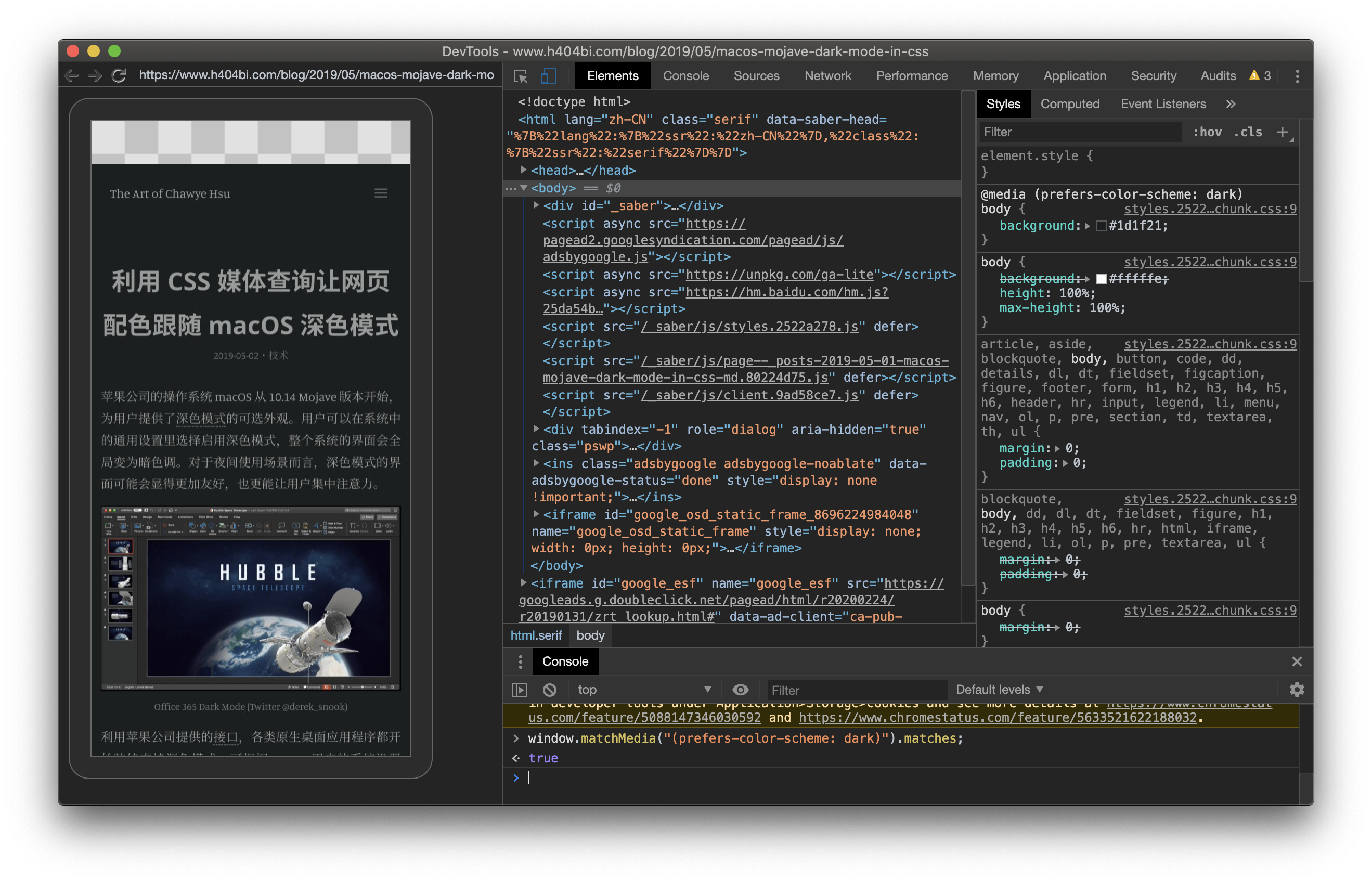Viewport: 1372px width, 882px height.
Task: Expand the google_osd_static_frame iframe node
Action: pyautogui.click(x=536, y=514)
